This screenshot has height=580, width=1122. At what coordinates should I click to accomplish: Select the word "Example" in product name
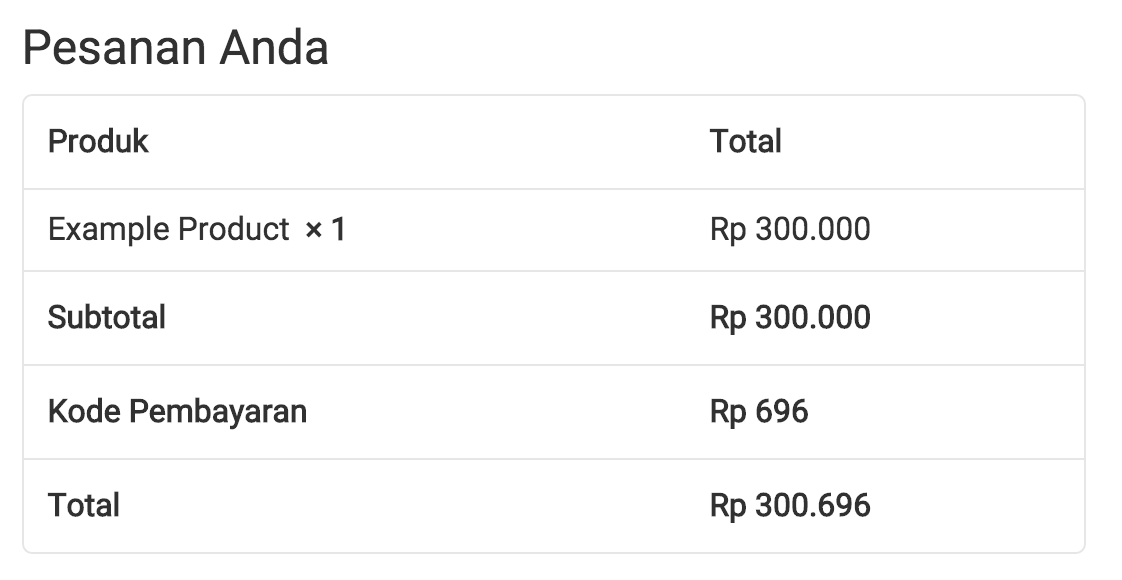point(108,230)
